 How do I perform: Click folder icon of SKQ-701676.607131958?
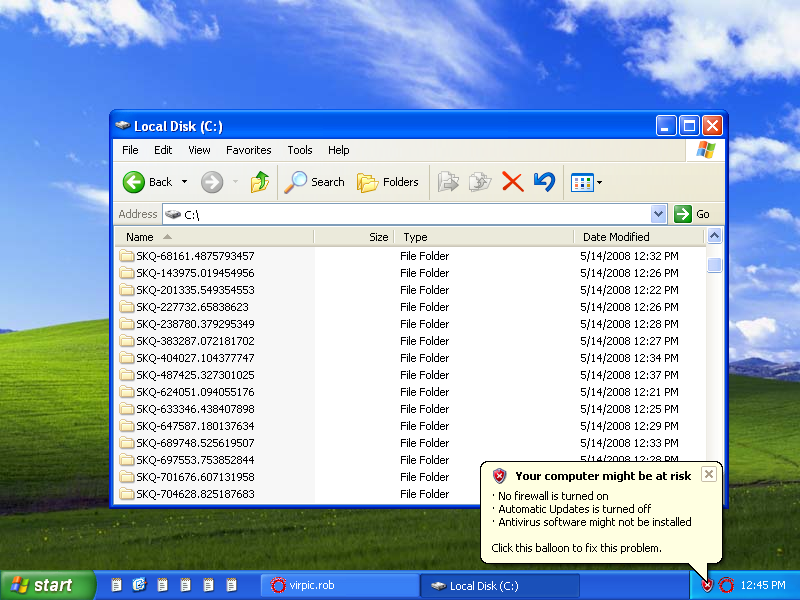127,477
